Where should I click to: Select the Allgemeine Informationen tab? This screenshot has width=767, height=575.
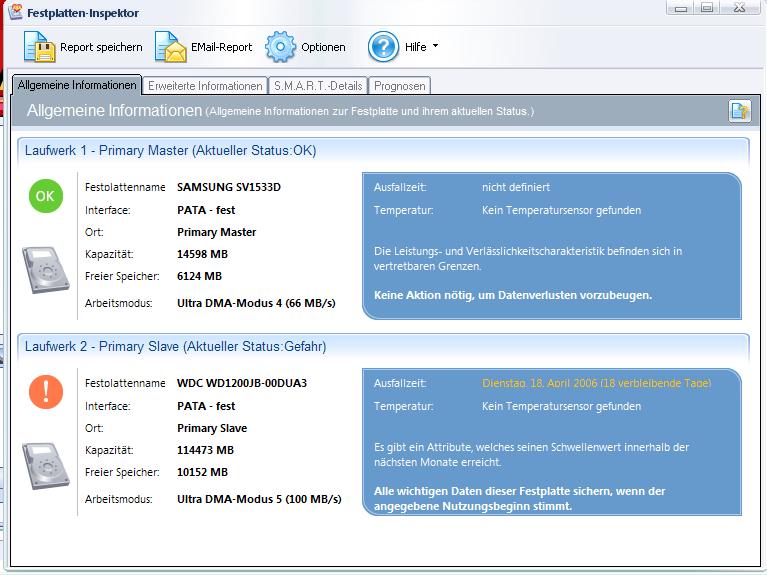(77, 85)
